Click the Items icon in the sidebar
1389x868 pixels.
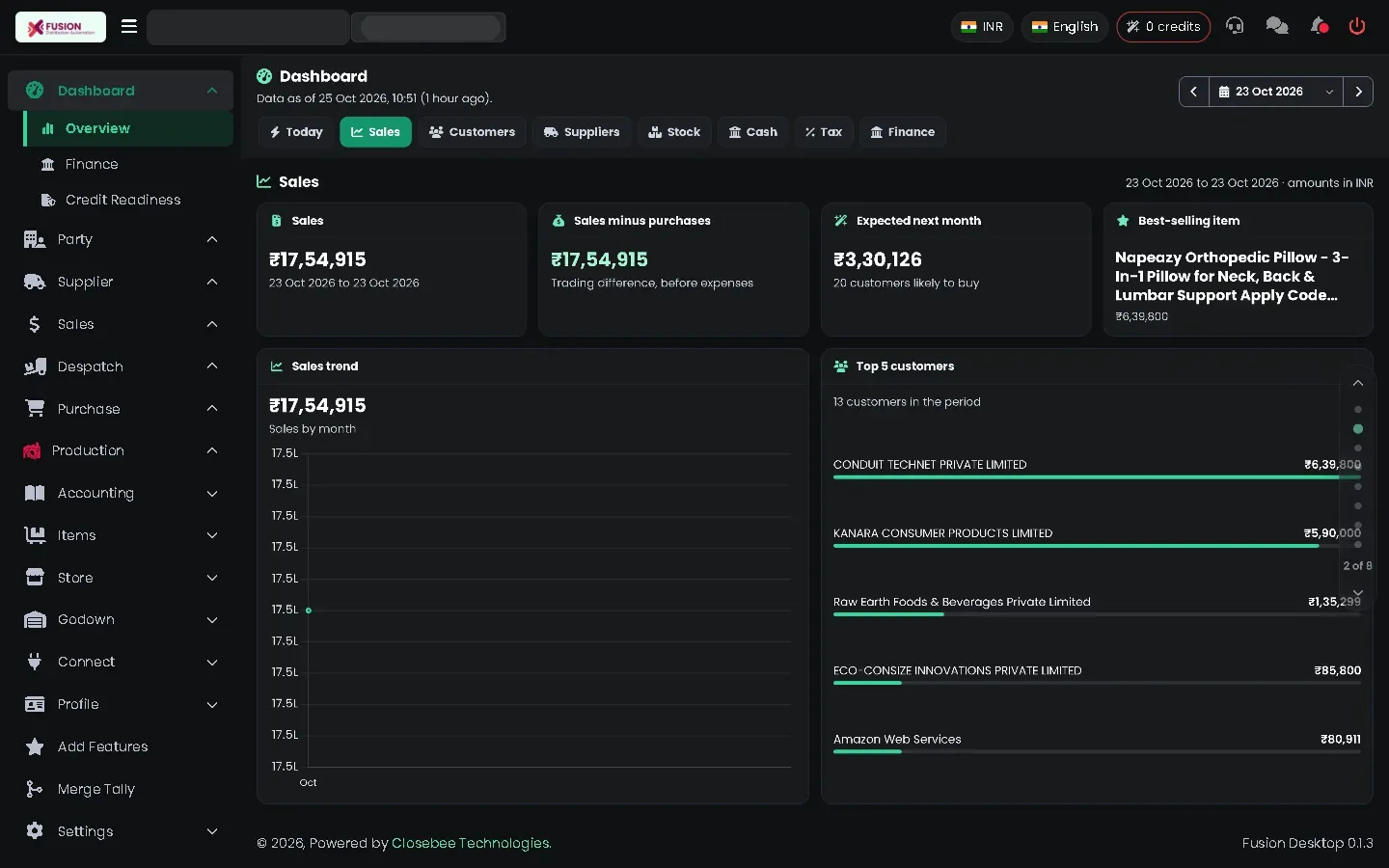coord(35,535)
